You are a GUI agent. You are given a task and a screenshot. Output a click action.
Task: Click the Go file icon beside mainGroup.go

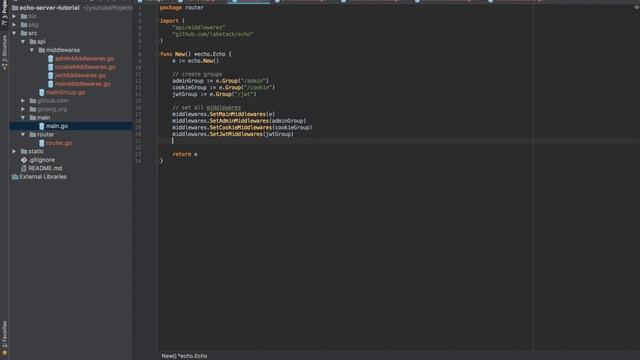[42, 92]
